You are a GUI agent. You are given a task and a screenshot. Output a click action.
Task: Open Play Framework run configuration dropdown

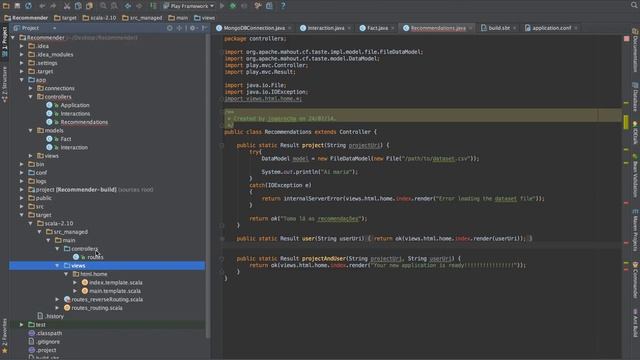point(188,6)
